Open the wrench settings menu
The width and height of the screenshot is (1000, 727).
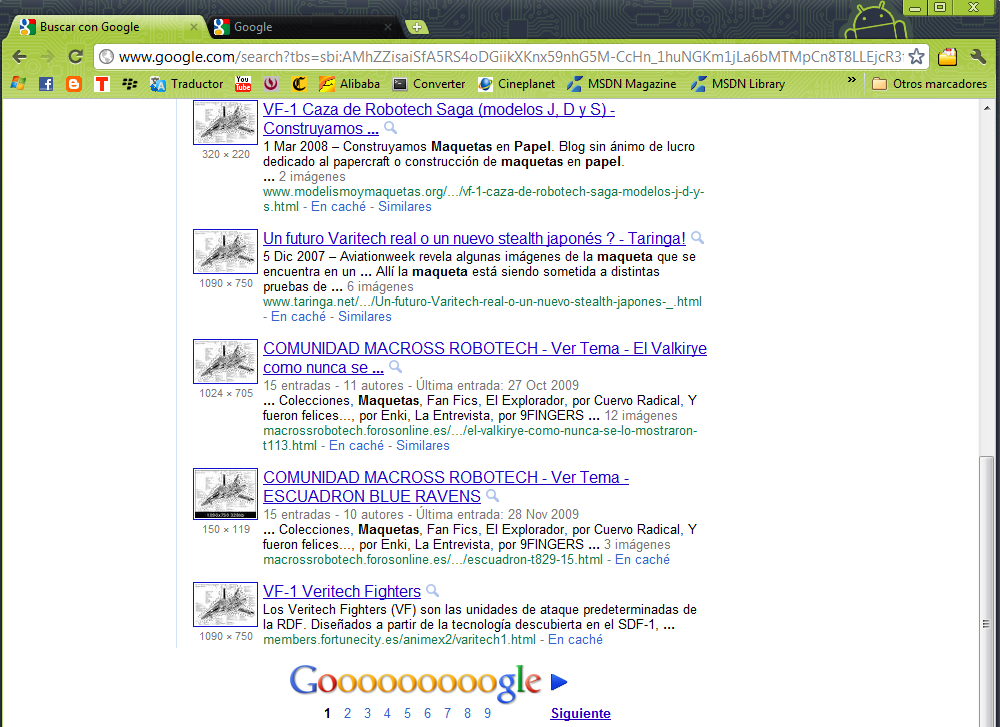[x=978, y=57]
